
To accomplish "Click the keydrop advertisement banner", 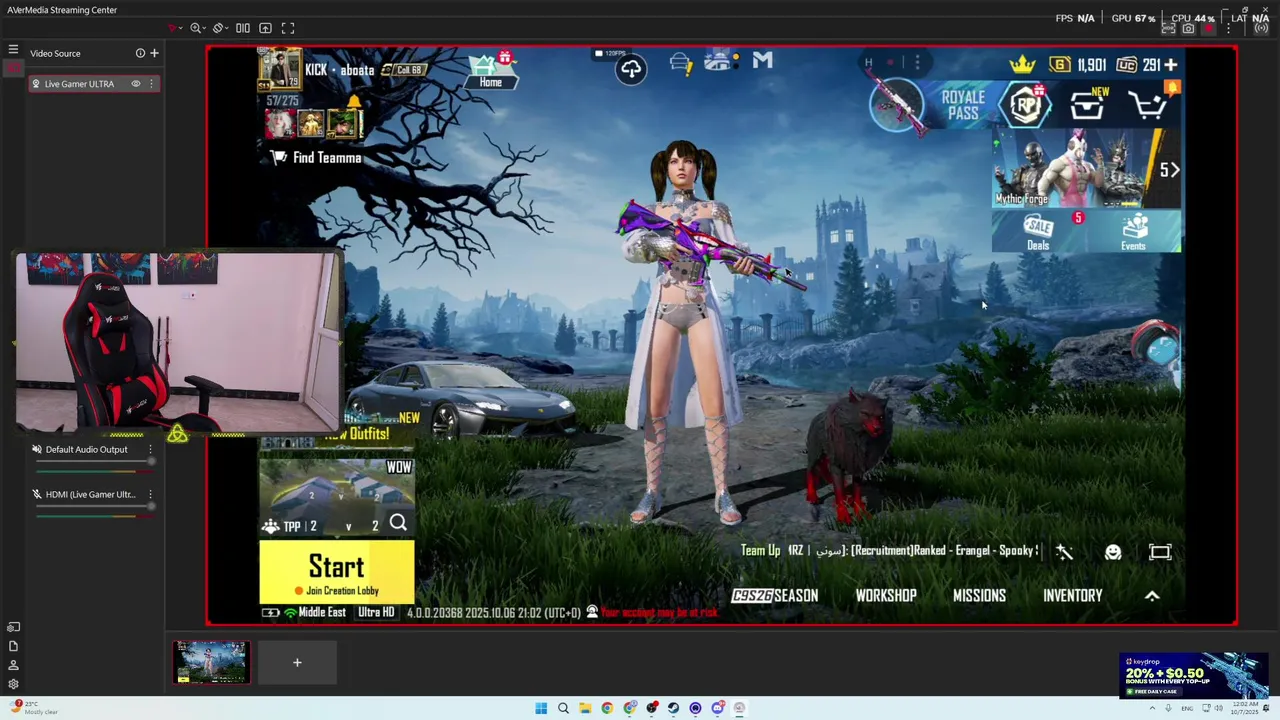I will pos(1194,676).
